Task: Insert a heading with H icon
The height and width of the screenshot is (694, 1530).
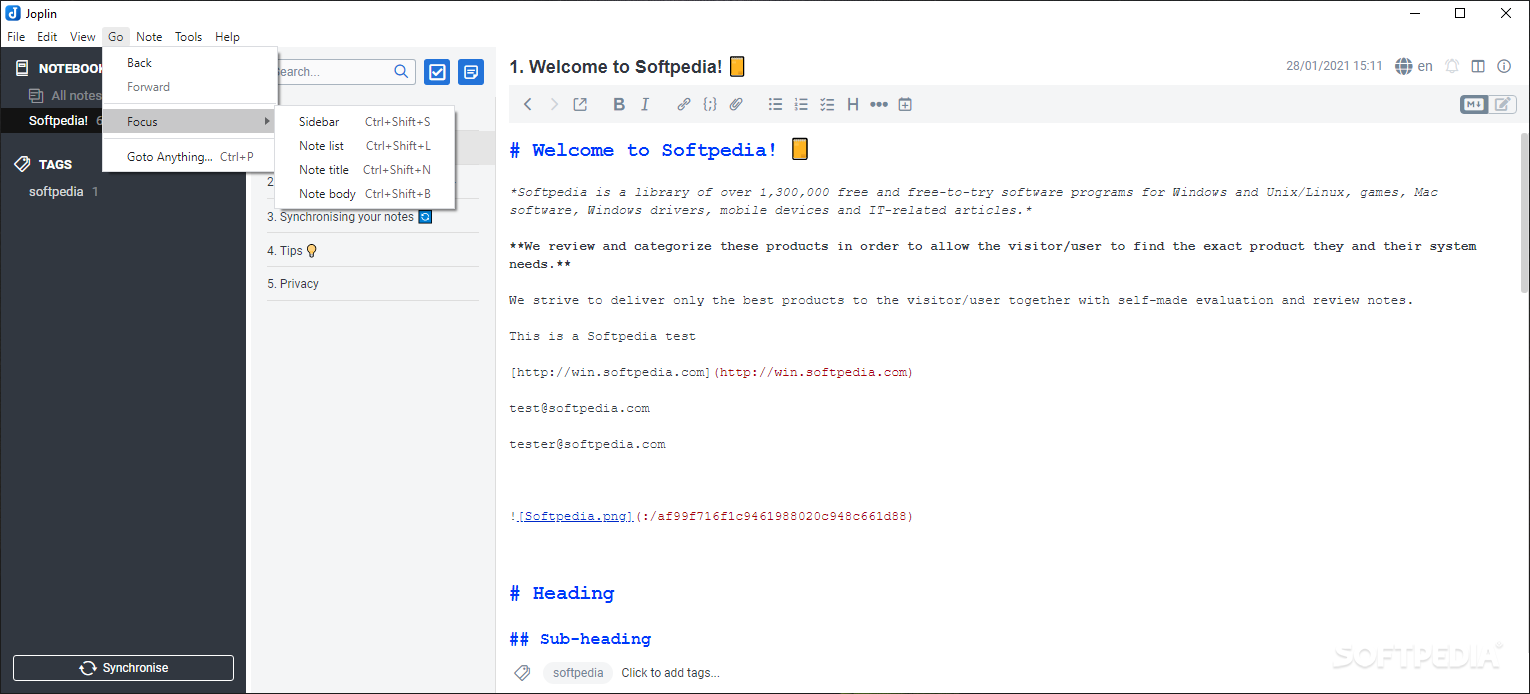Action: (853, 104)
